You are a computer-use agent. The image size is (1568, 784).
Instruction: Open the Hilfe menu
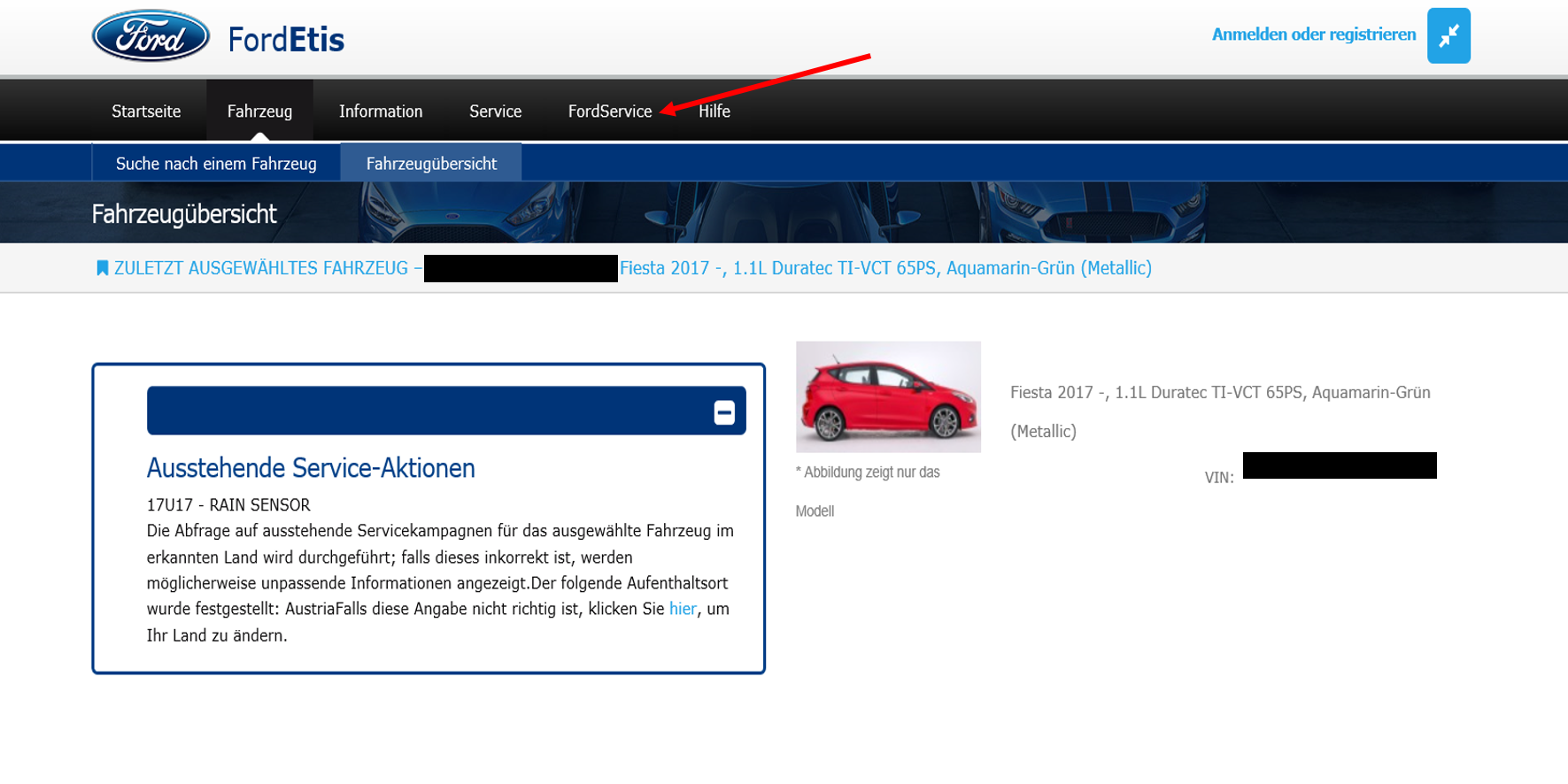[x=714, y=111]
